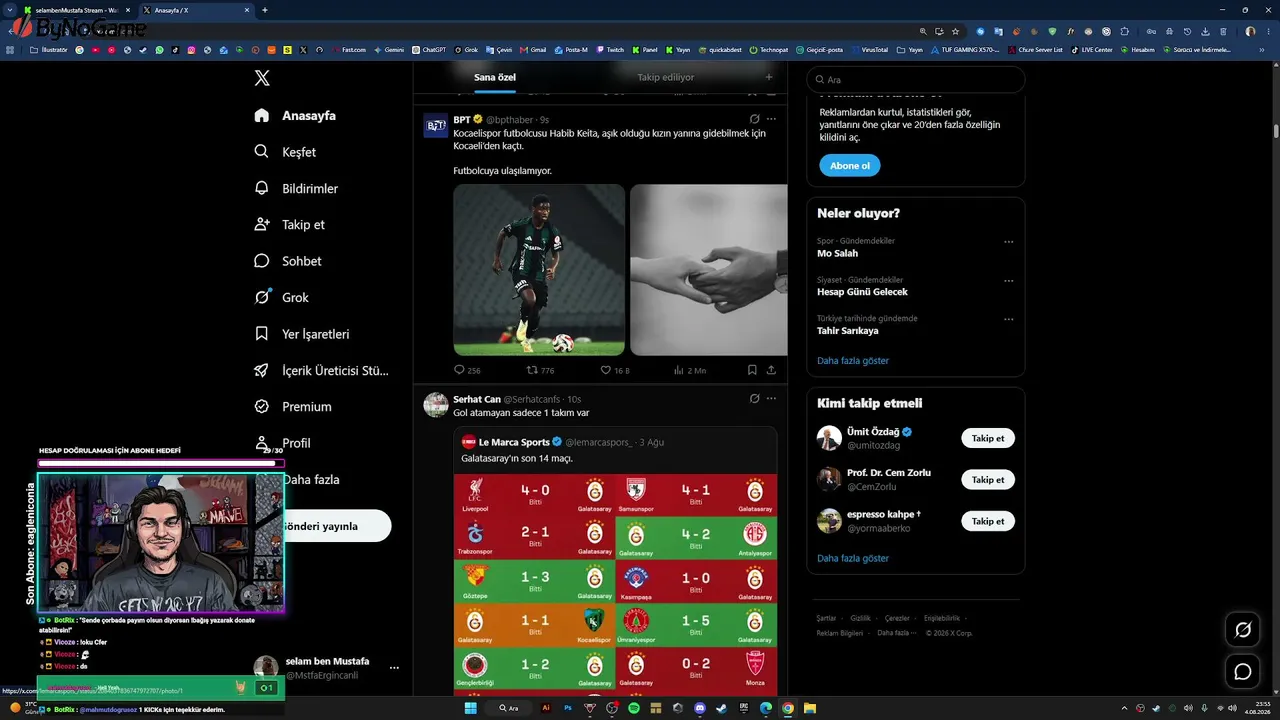Repost the BPT post
1280x720 pixels.
(540, 370)
